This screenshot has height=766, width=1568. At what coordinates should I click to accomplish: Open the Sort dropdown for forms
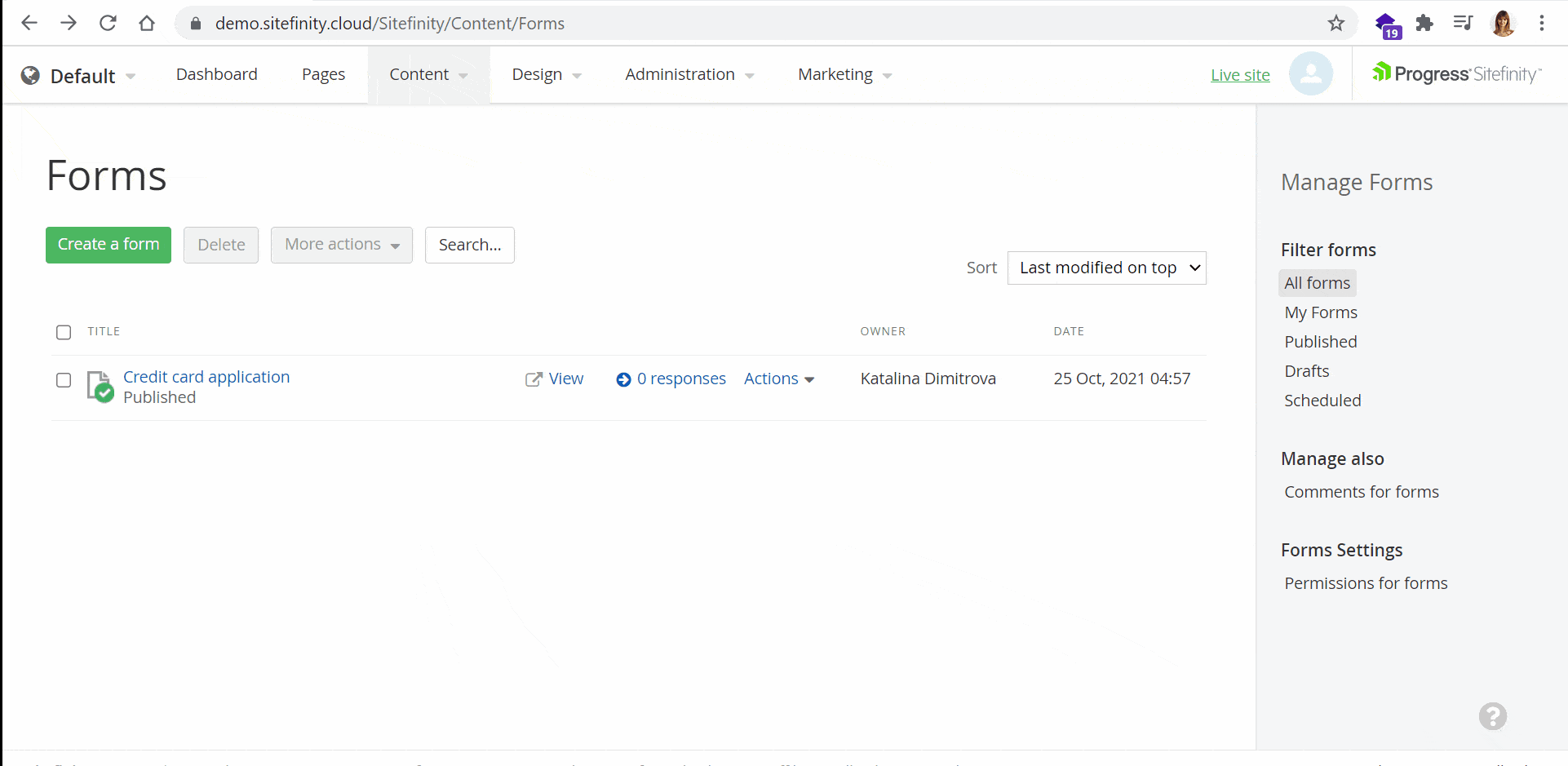[1106, 268]
